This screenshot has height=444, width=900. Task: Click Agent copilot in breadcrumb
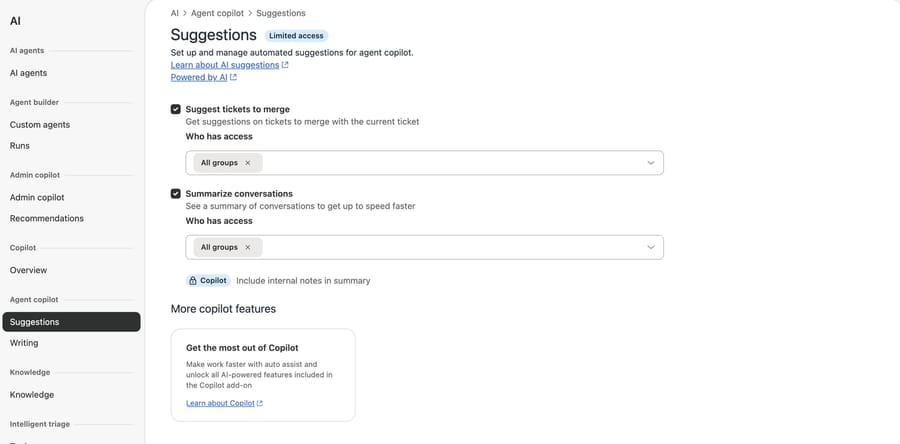pyautogui.click(x=218, y=13)
